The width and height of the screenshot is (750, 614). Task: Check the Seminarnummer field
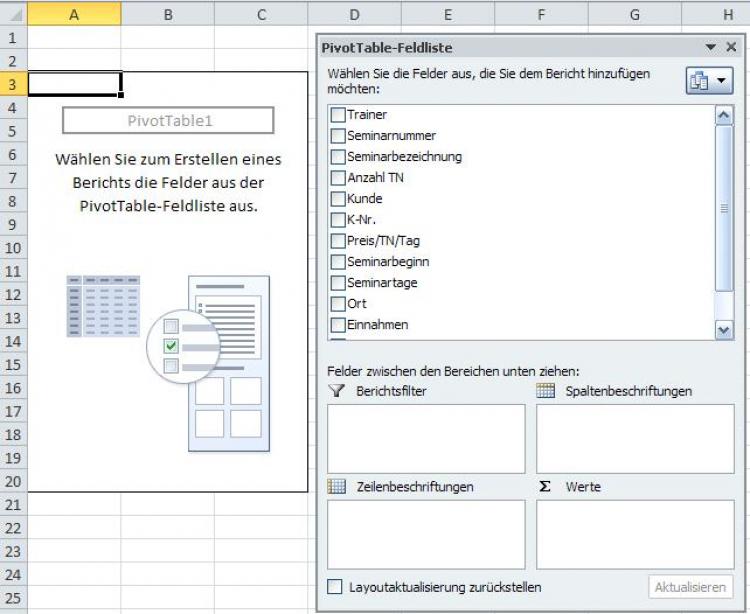338,136
